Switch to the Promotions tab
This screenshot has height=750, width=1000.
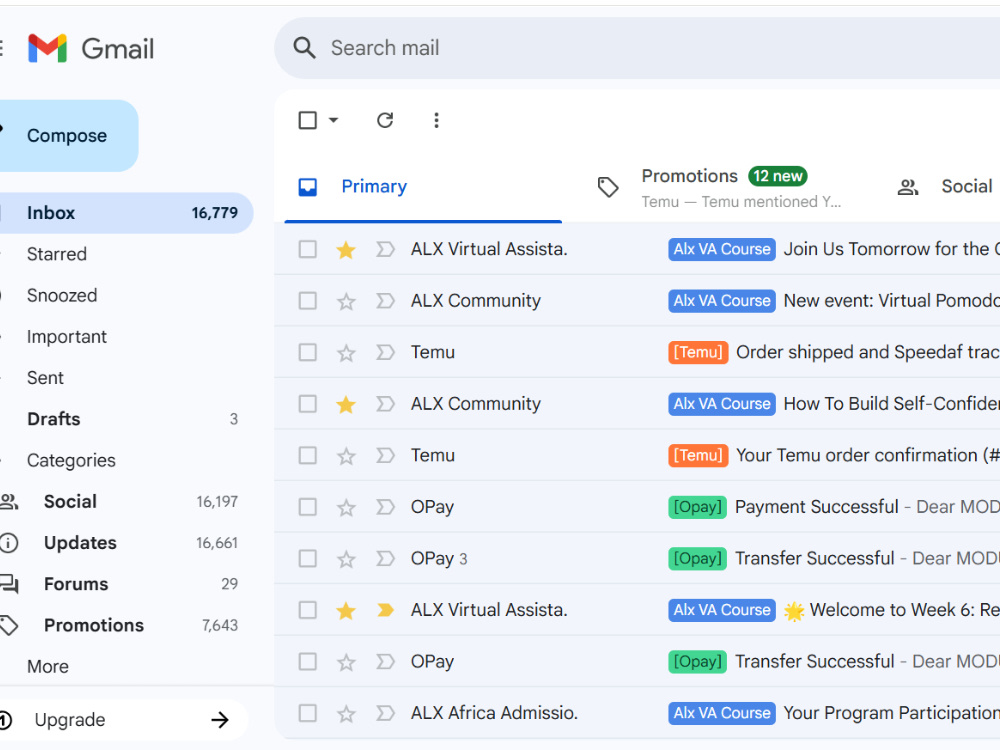click(719, 188)
